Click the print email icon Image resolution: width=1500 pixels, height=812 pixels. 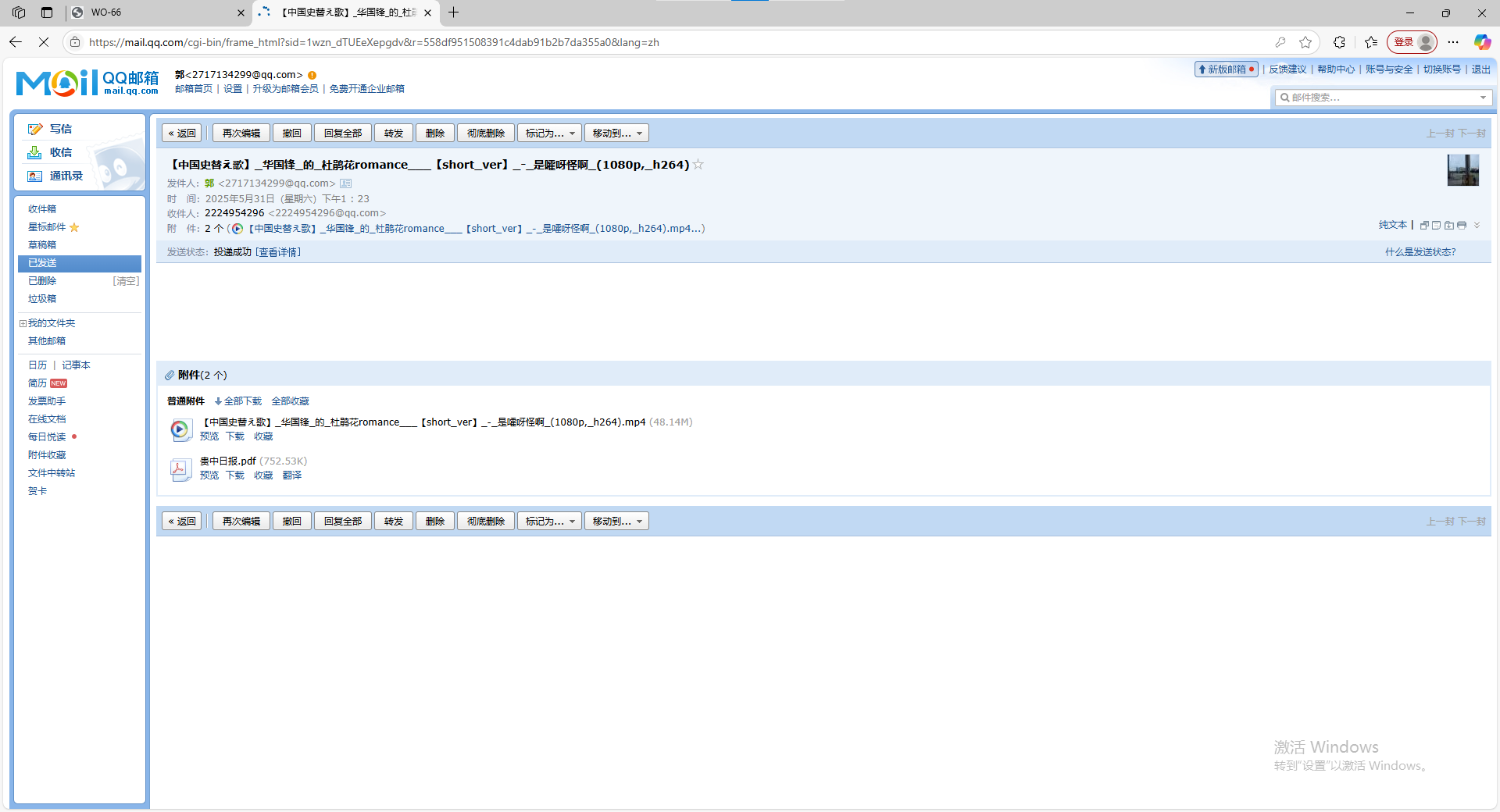tap(1462, 226)
